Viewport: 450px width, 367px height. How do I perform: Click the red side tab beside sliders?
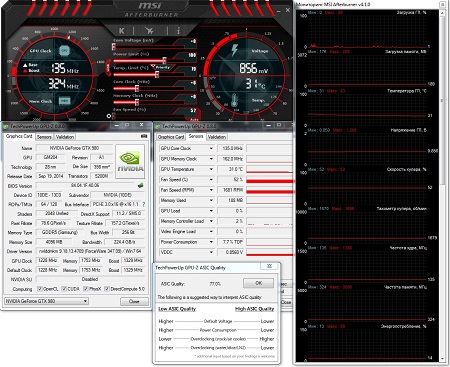pyautogui.click(x=108, y=68)
